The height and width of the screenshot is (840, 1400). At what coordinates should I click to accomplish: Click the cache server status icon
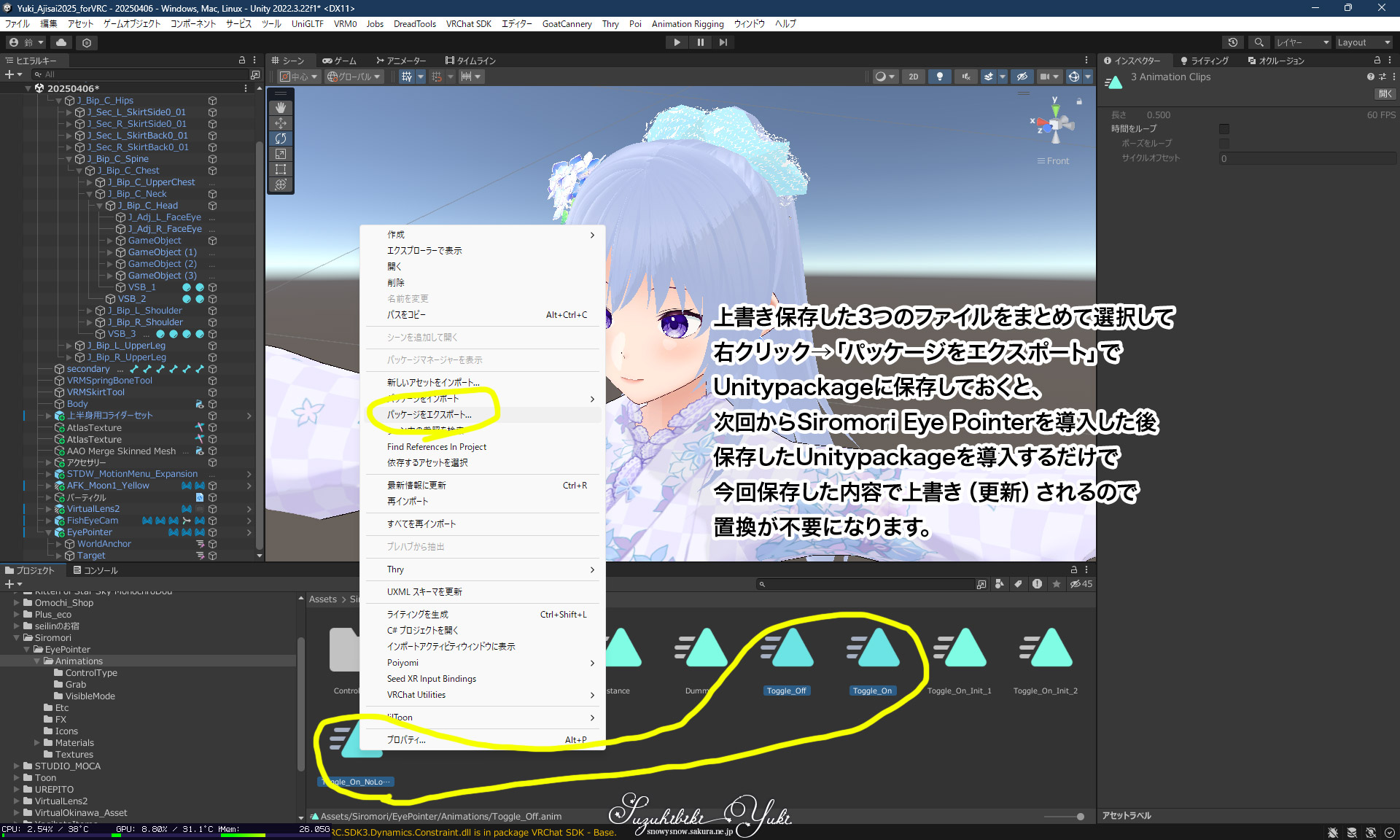tap(1351, 832)
